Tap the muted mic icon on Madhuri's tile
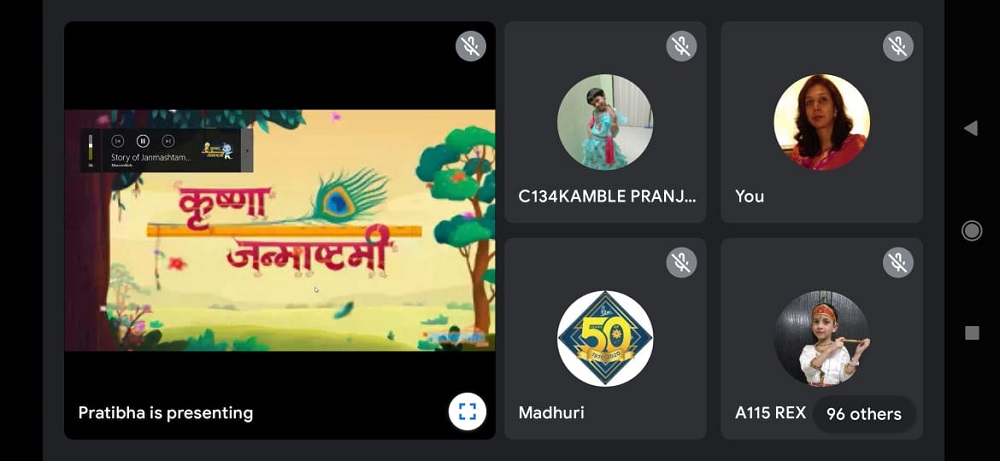The width and height of the screenshot is (1000, 461). pos(681,262)
